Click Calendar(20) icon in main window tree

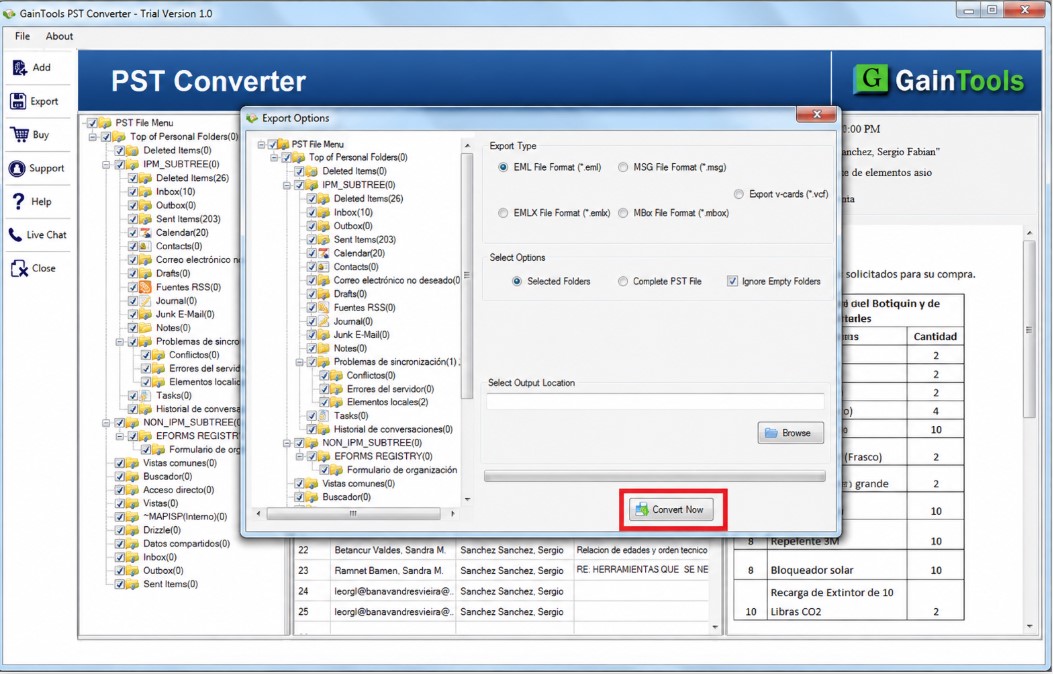(146, 232)
